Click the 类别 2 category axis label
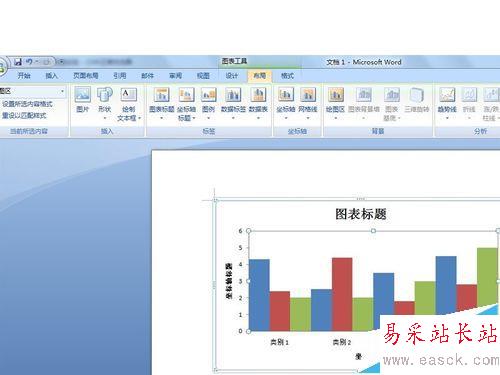This screenshot has height=375, width=500. tap(342, 342)
